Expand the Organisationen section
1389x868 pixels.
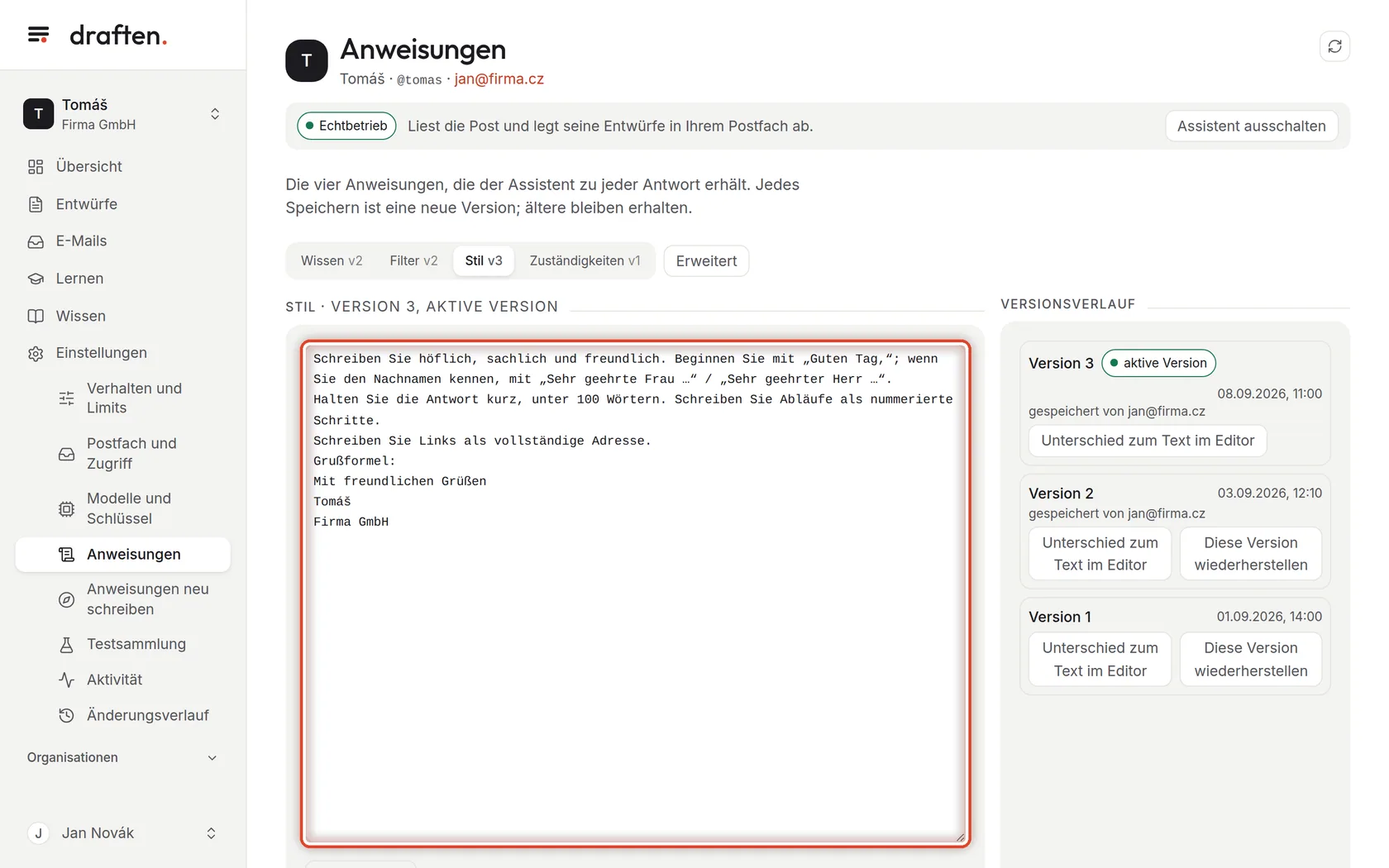122,758
